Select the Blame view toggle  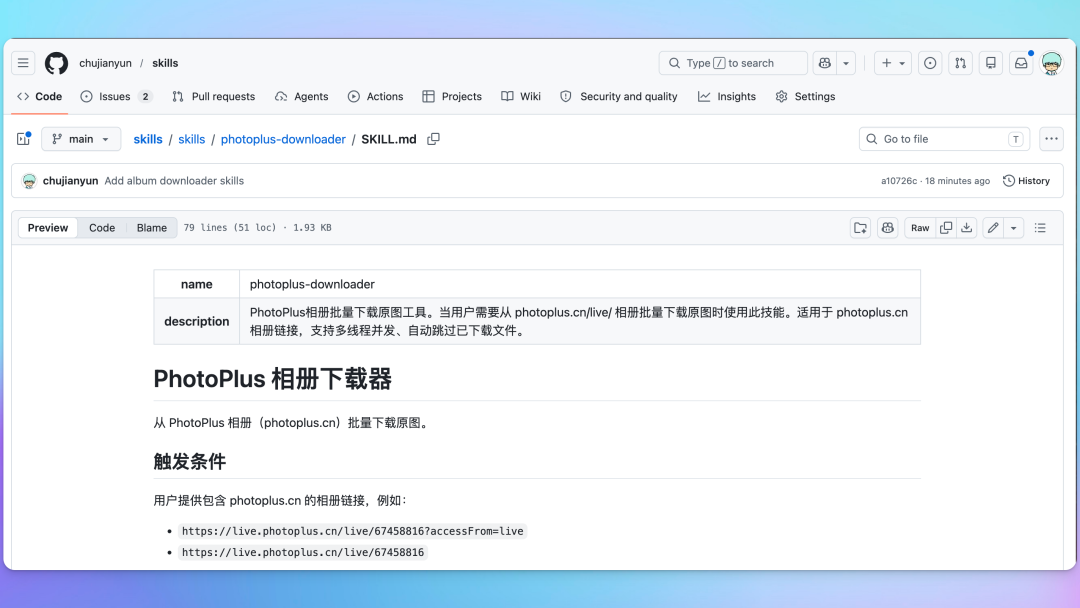click(152, 228)
